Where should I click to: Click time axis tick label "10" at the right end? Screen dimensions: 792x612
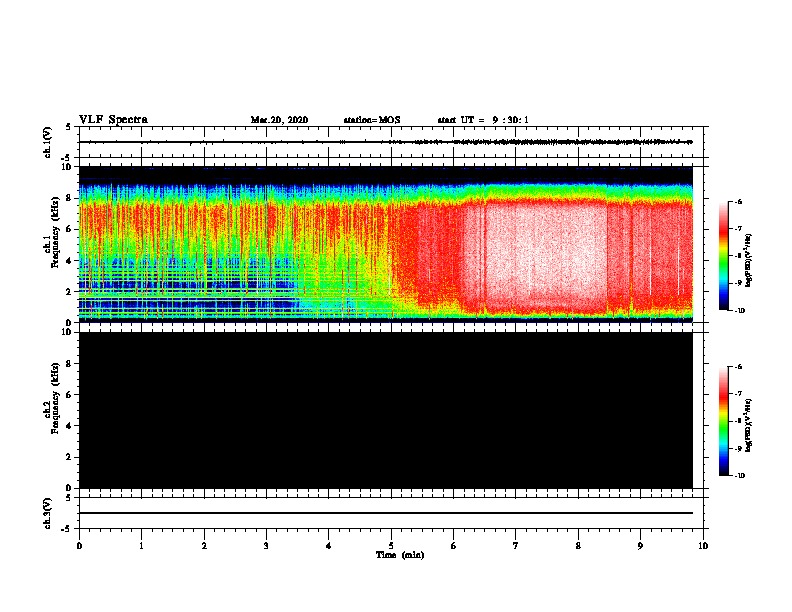click(703, 546)
